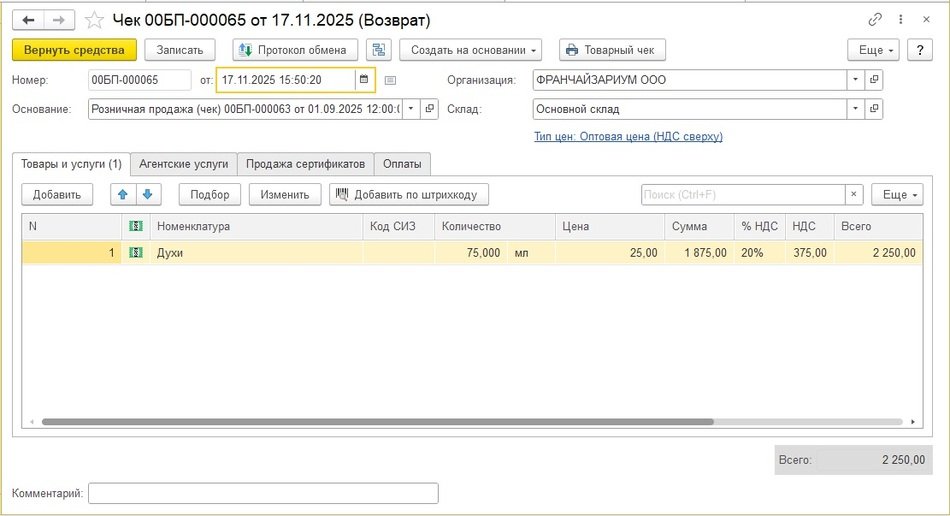Screen dimensions: 950x516
Task: Open the Оплаты tab
Action: [402, 164]
